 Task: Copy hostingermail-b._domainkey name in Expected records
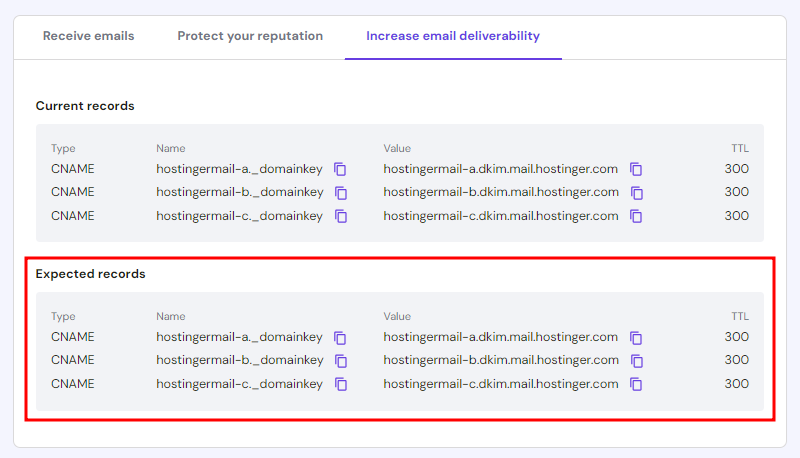(340, 361)
